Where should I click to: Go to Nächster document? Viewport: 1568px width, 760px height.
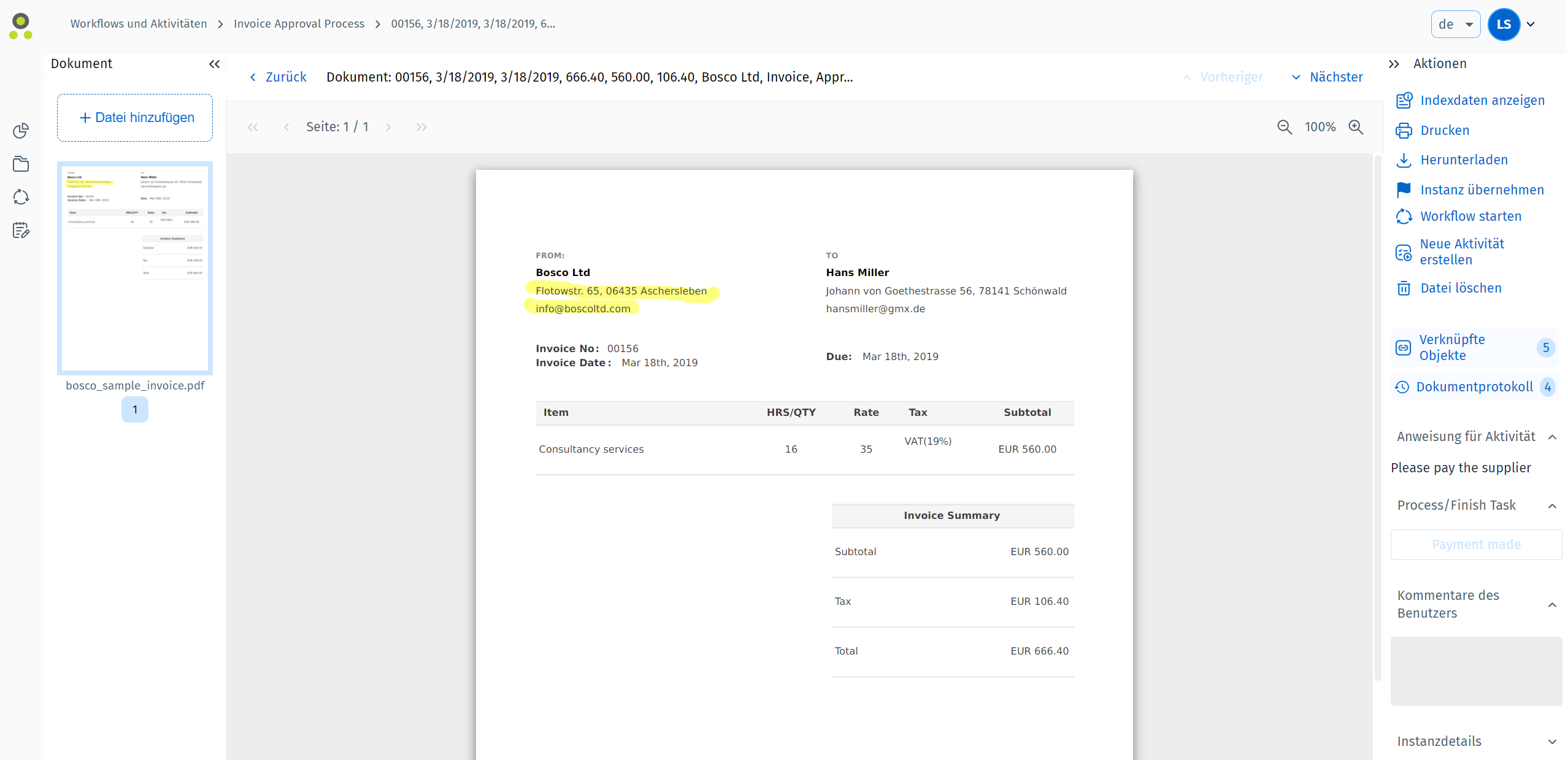(1328, 77)
